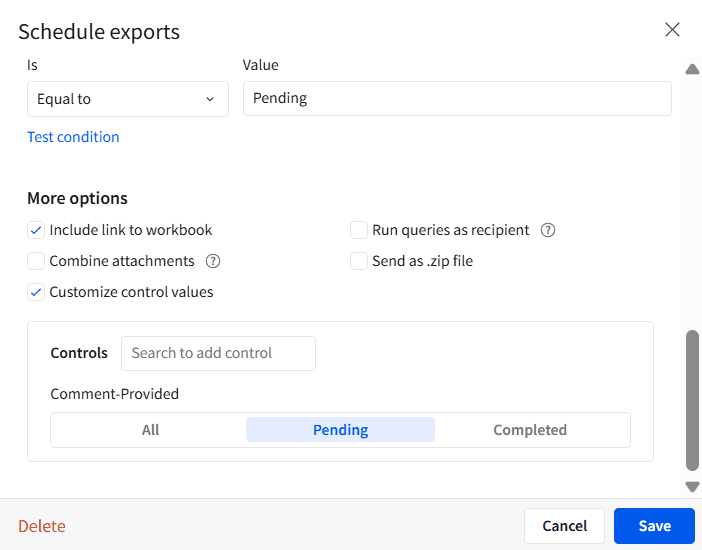Click the Test condition link

coord(73,137)
